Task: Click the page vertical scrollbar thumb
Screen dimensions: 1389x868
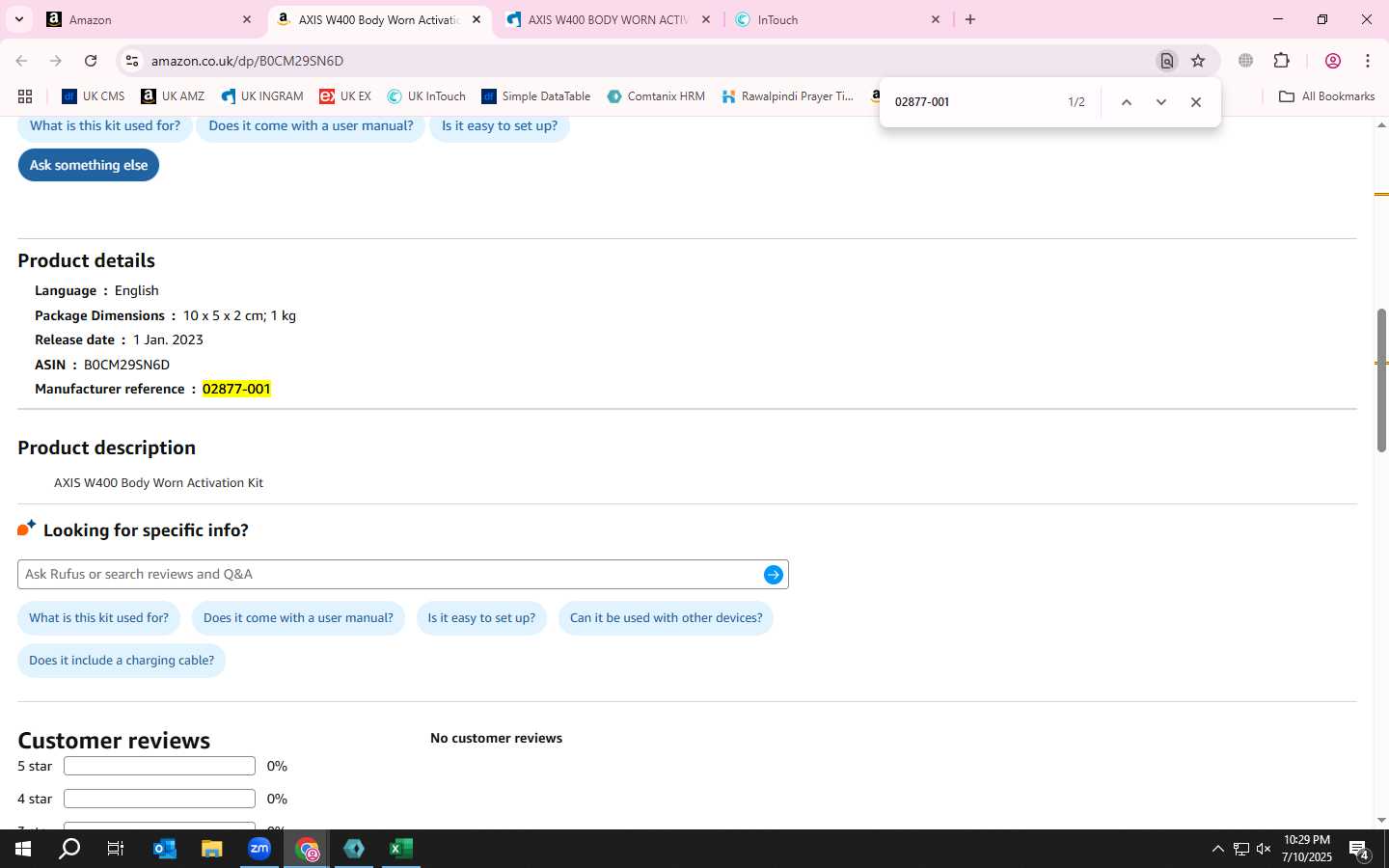Action: (x=1381, y=381)
